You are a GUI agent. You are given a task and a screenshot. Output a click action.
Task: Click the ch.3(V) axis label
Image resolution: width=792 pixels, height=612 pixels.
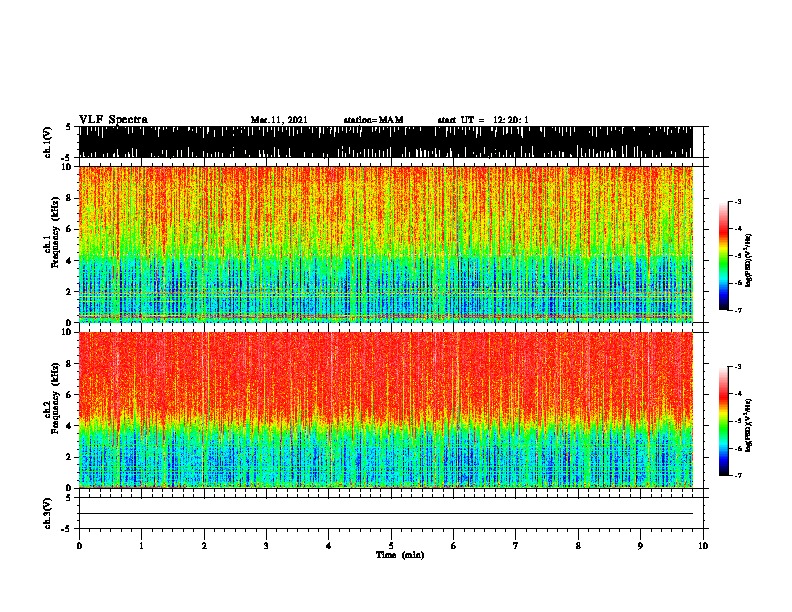(48, 513)
